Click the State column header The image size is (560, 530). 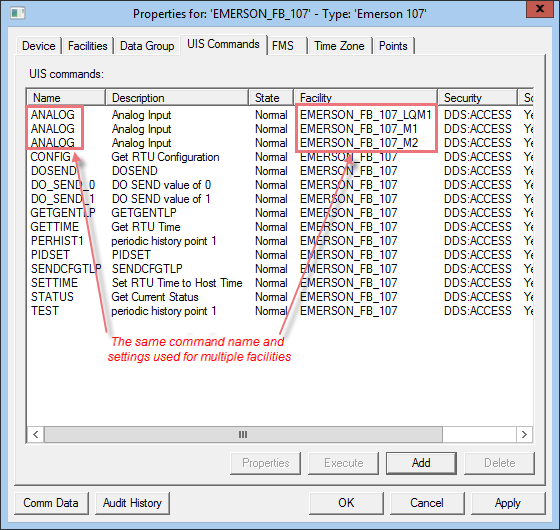271,98
